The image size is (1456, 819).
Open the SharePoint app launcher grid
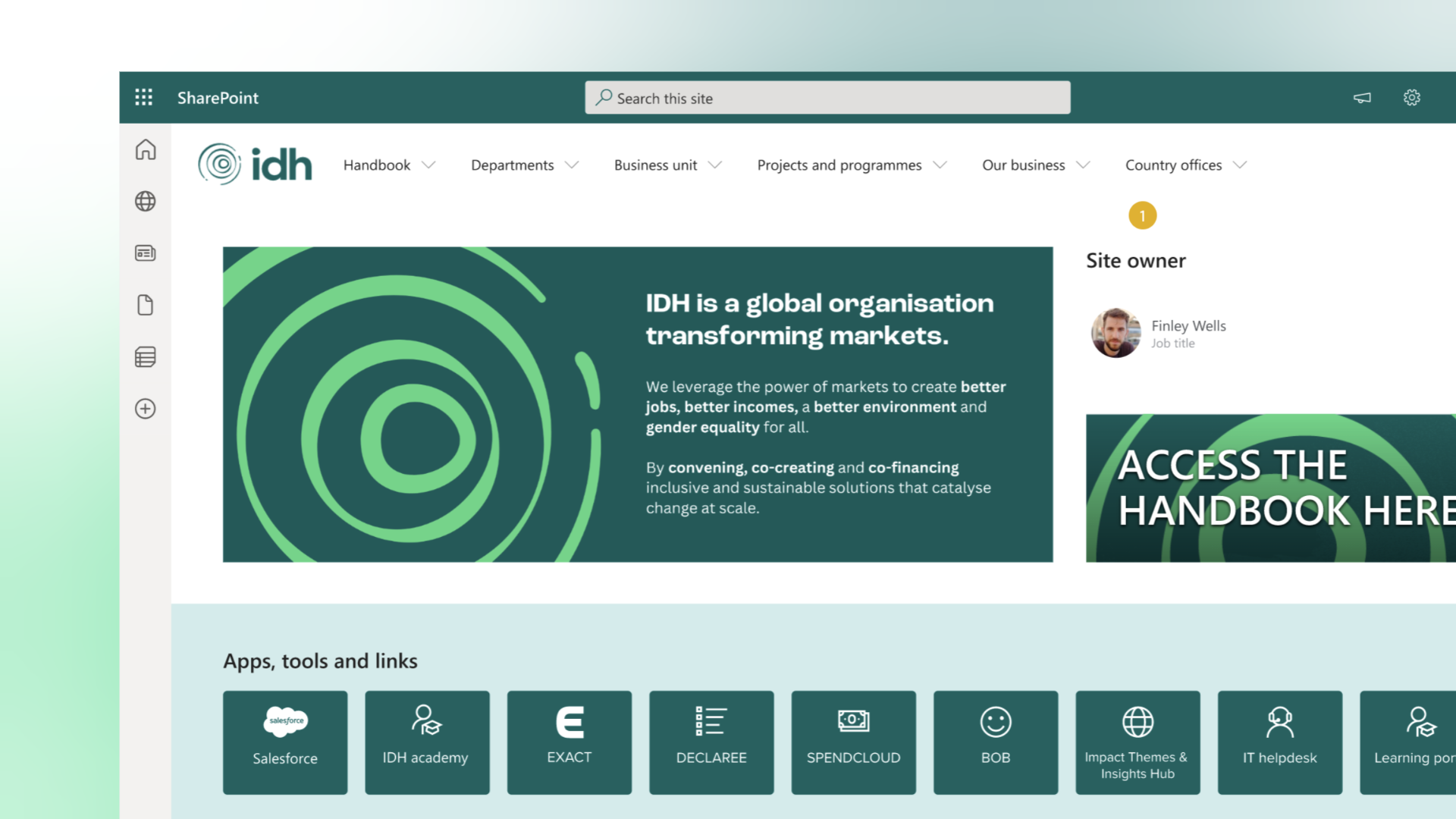click(x=143, y=97)
